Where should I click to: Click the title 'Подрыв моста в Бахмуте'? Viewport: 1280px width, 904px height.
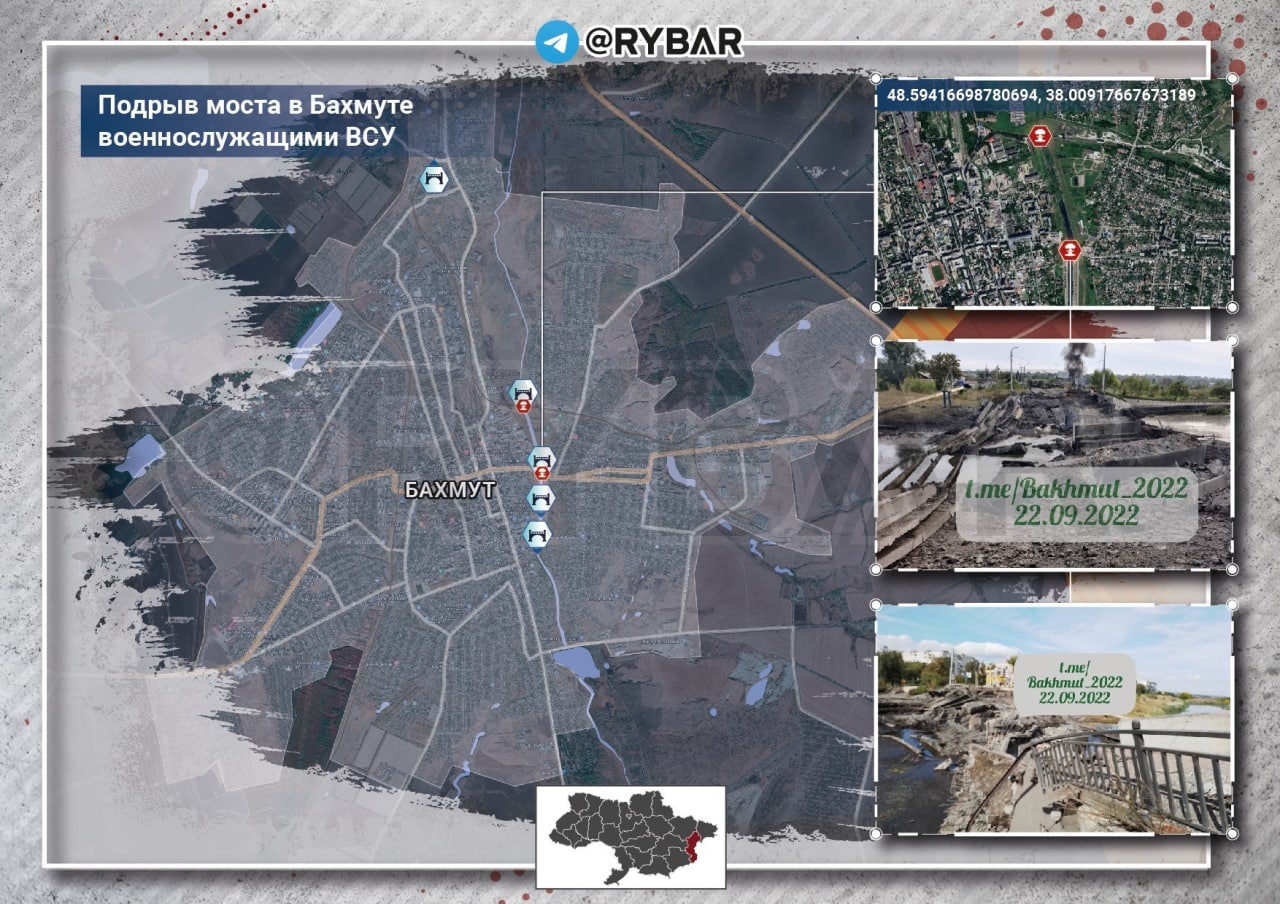[x=256, y=107]
